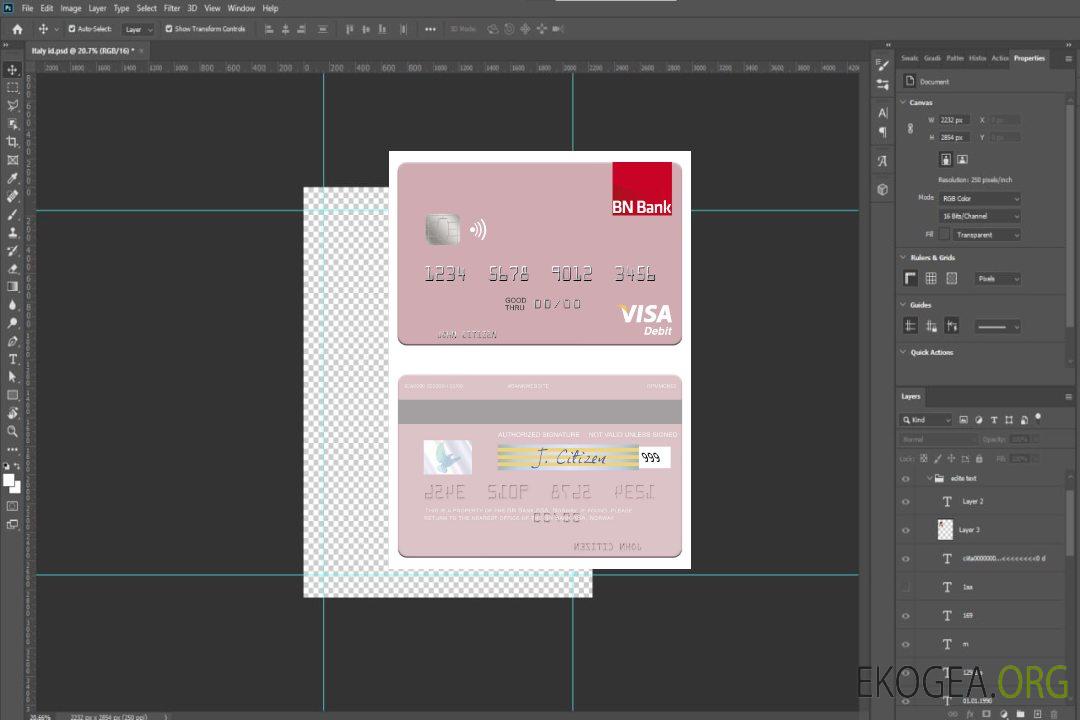
Task: Open the Glyphs panel icon
Action: click(x=883, y=161)
